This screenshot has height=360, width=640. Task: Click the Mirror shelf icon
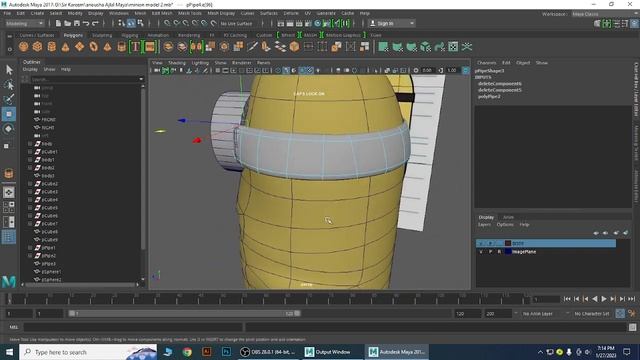point(196,47)
